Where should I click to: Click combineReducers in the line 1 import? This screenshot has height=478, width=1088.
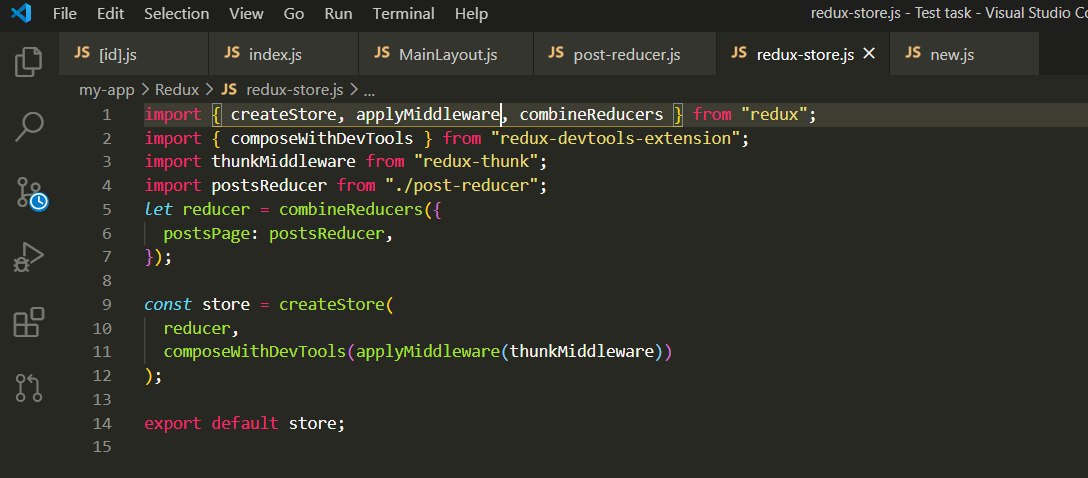tap(591, 115)
